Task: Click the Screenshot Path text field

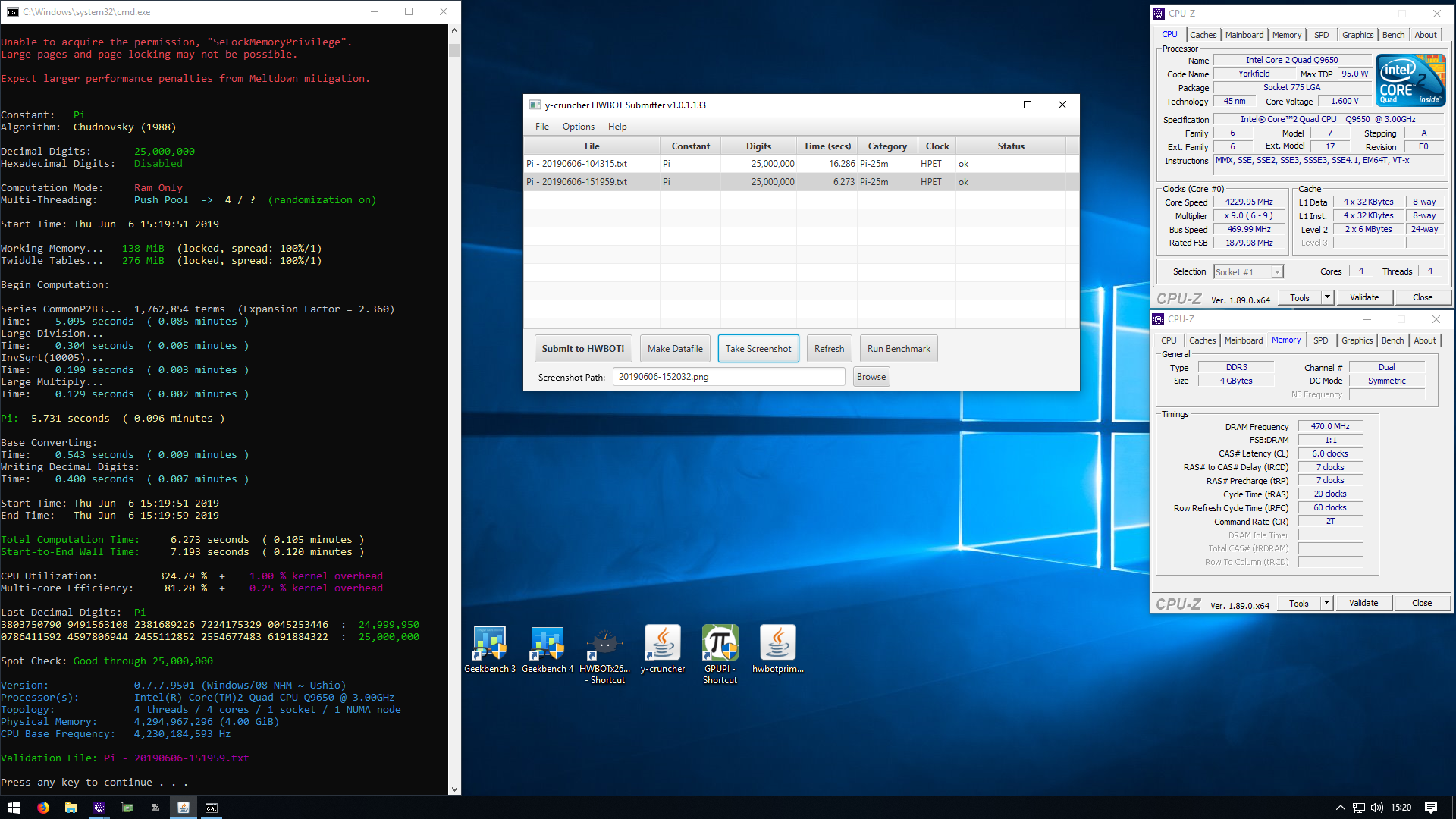Action: 729,377
